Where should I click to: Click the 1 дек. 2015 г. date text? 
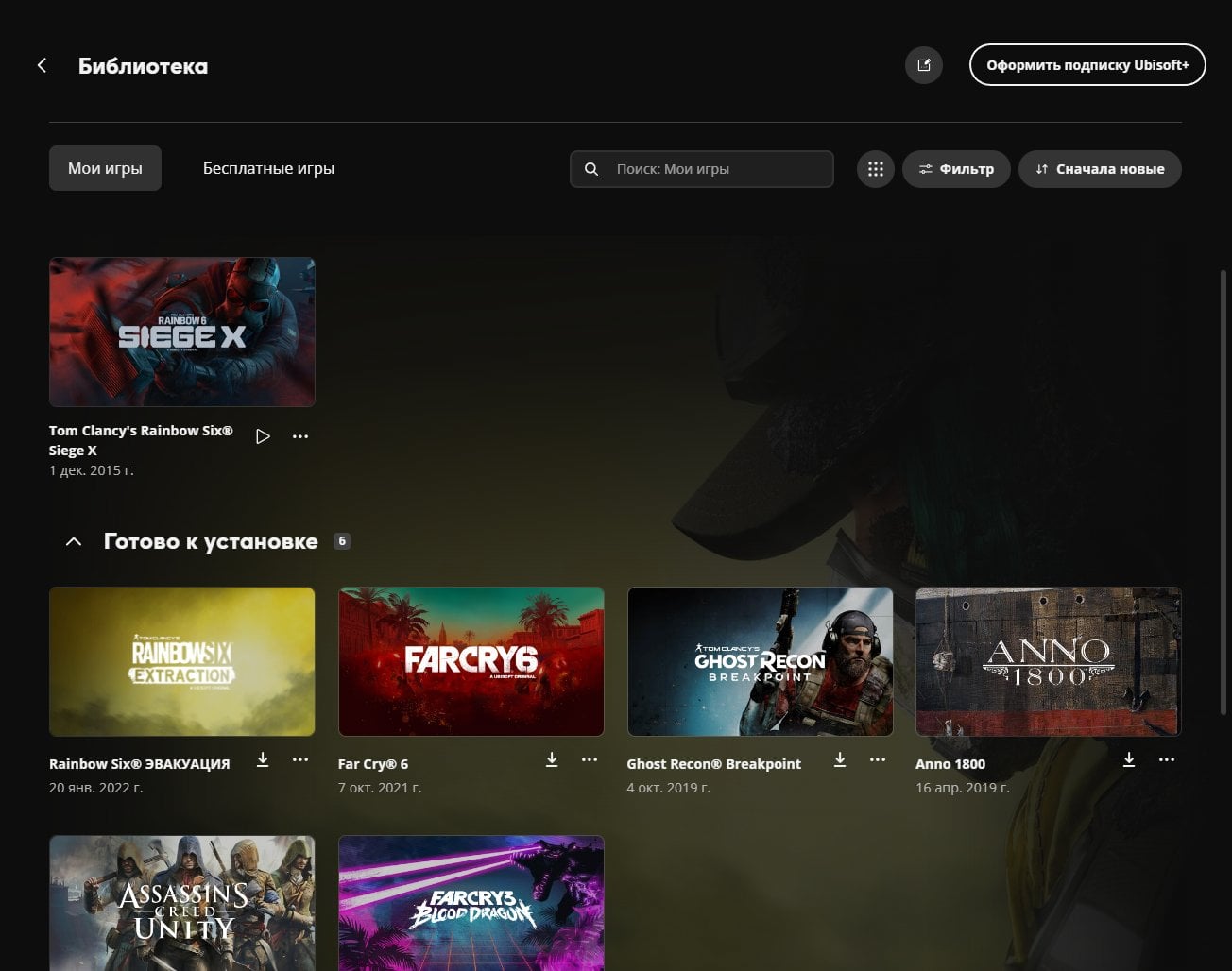point(92,470)
